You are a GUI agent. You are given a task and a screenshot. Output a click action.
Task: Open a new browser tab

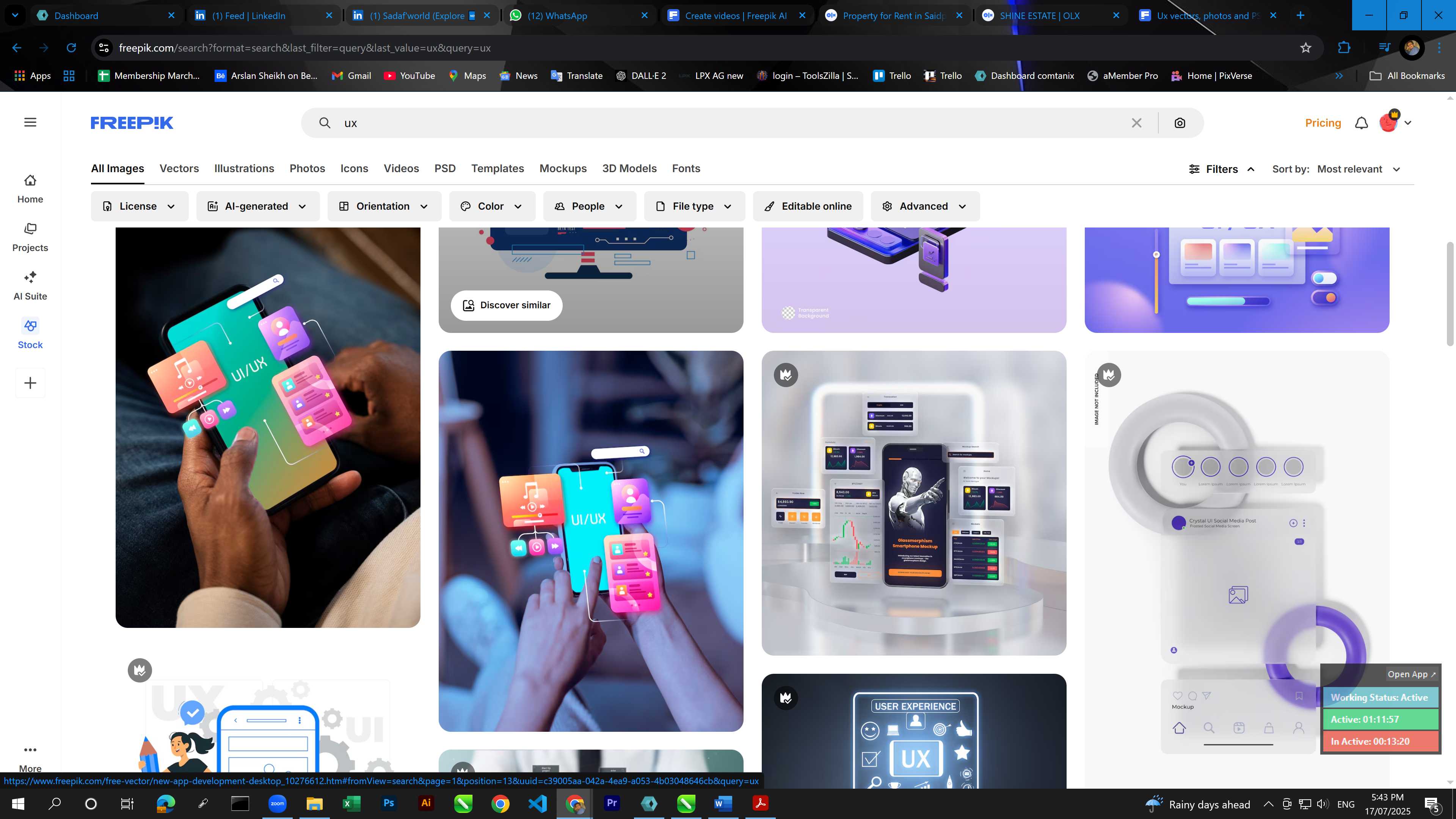(x=1301, y=15)
